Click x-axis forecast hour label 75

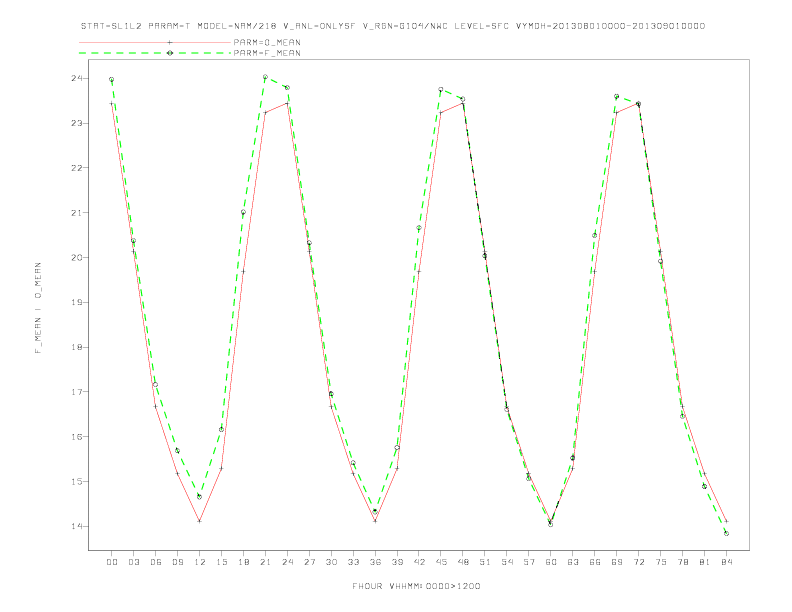(661, 562)
